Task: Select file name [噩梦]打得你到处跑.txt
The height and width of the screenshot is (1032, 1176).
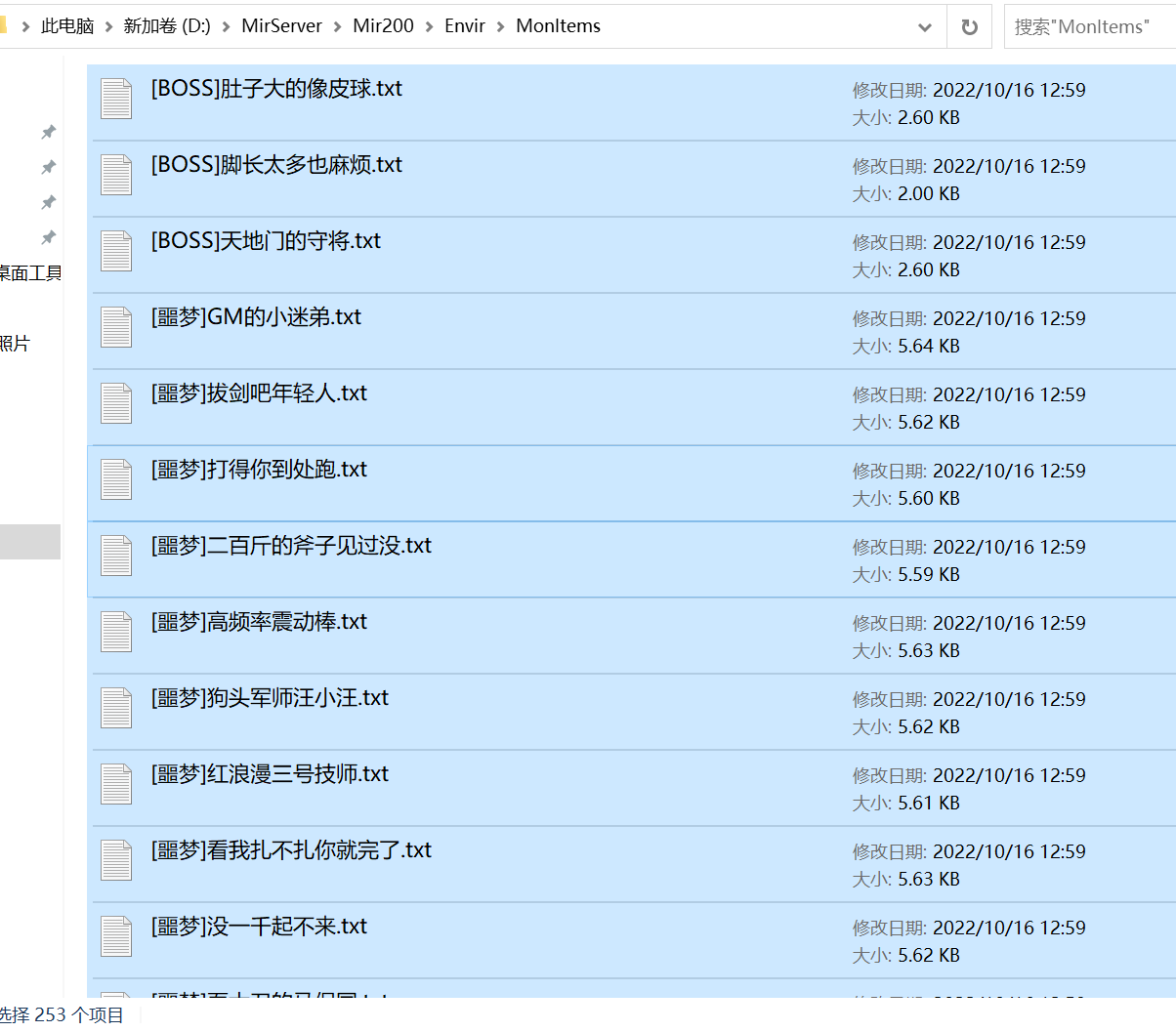Action: tap(259, 470)
